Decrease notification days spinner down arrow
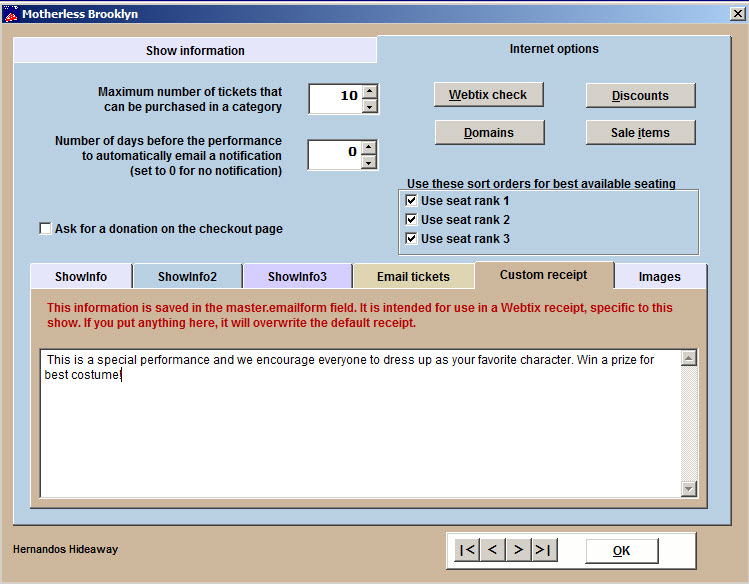The image size is (749, 584). click(x=369, y=161)
